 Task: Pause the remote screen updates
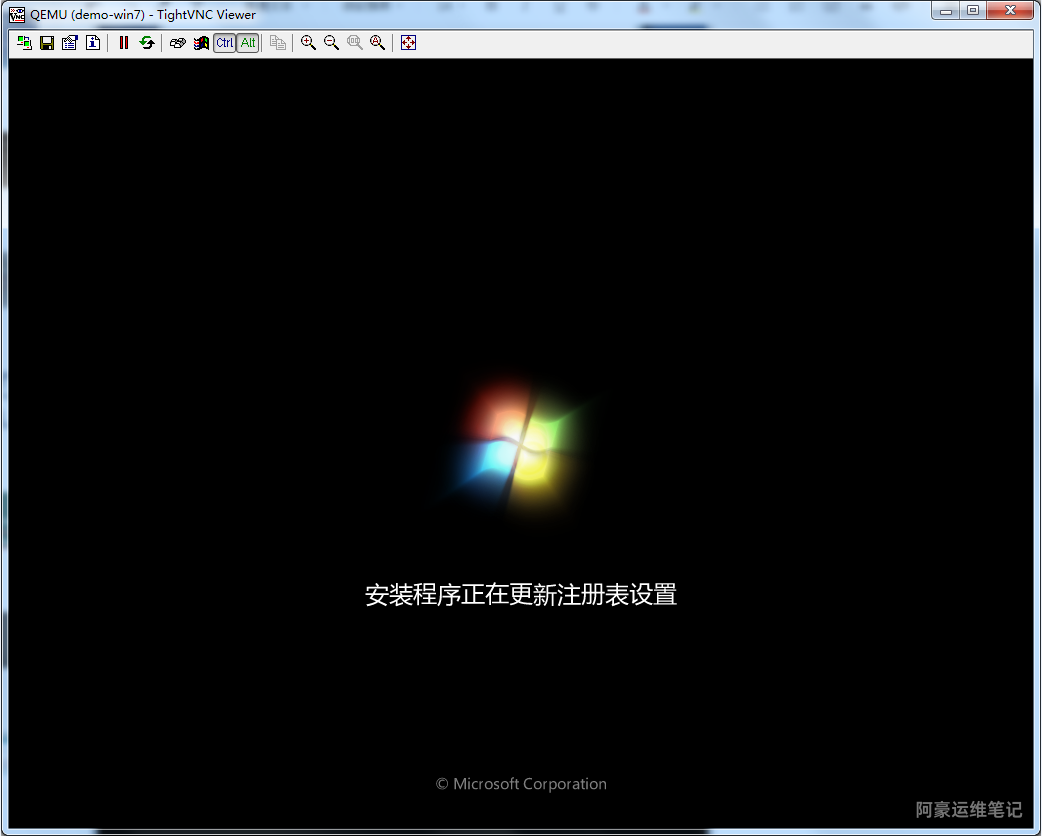[x=124, y=43]
